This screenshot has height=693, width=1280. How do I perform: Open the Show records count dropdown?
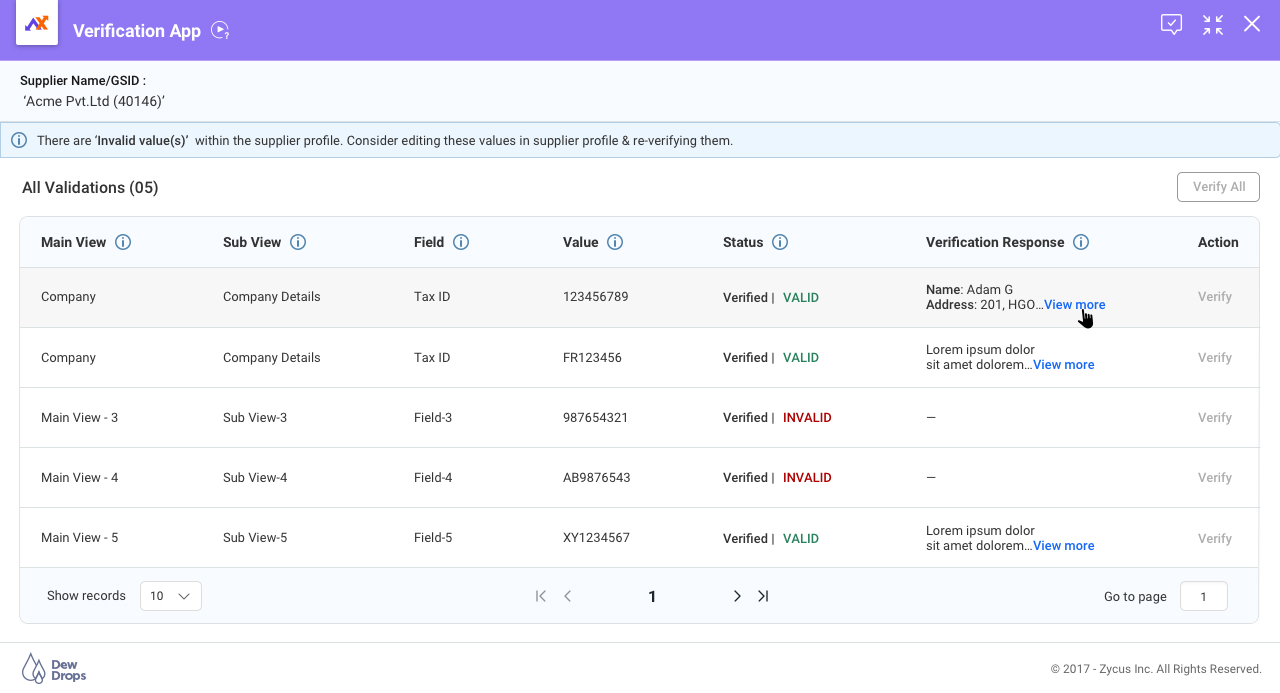tap(170, 595)
